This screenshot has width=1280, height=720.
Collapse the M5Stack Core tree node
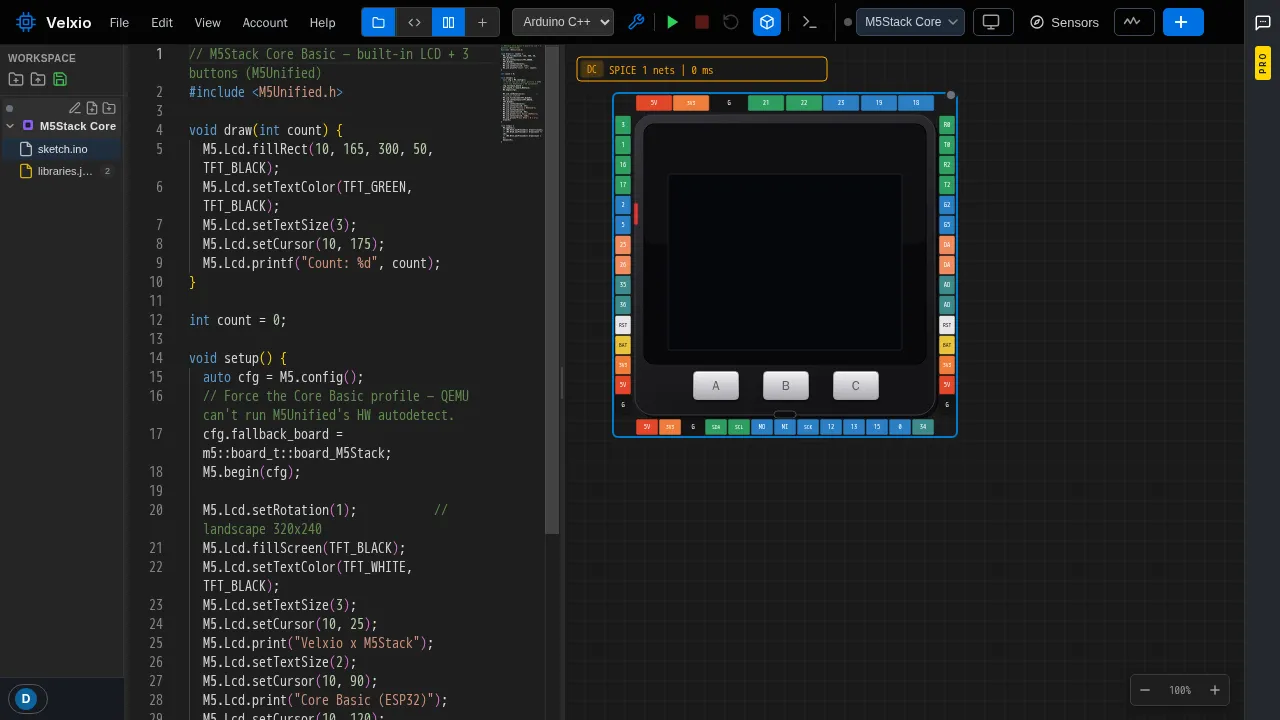tap(10, 126)
